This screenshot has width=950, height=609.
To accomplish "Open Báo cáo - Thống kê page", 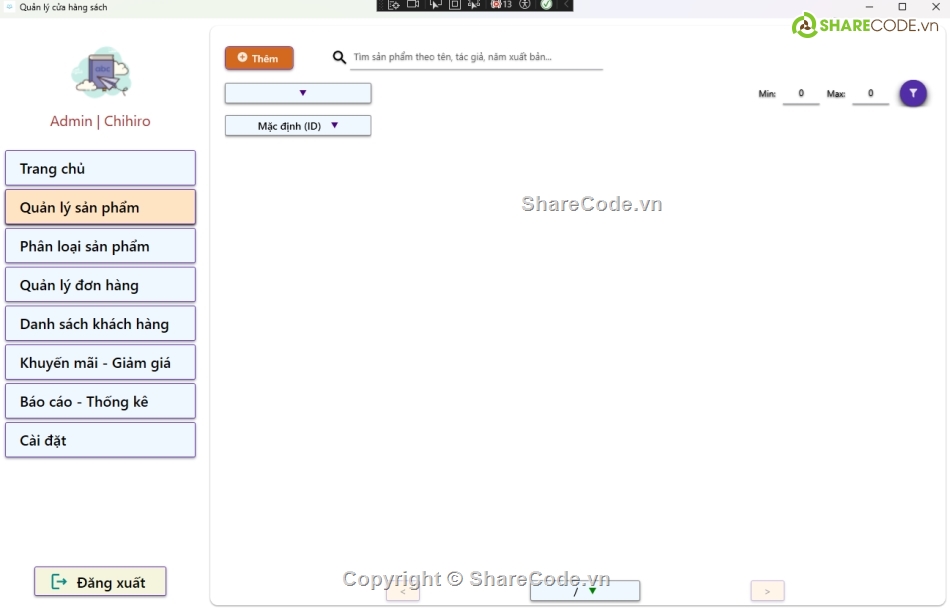I will (100, 401).
